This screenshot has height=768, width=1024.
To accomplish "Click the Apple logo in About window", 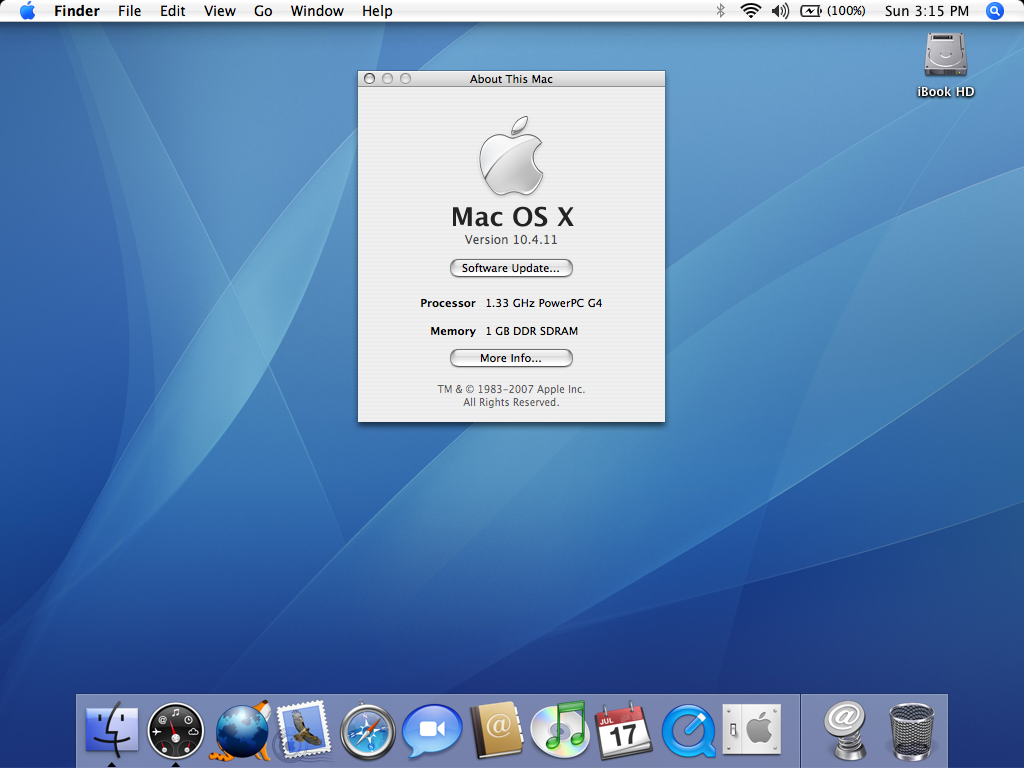I will (511, 156).
